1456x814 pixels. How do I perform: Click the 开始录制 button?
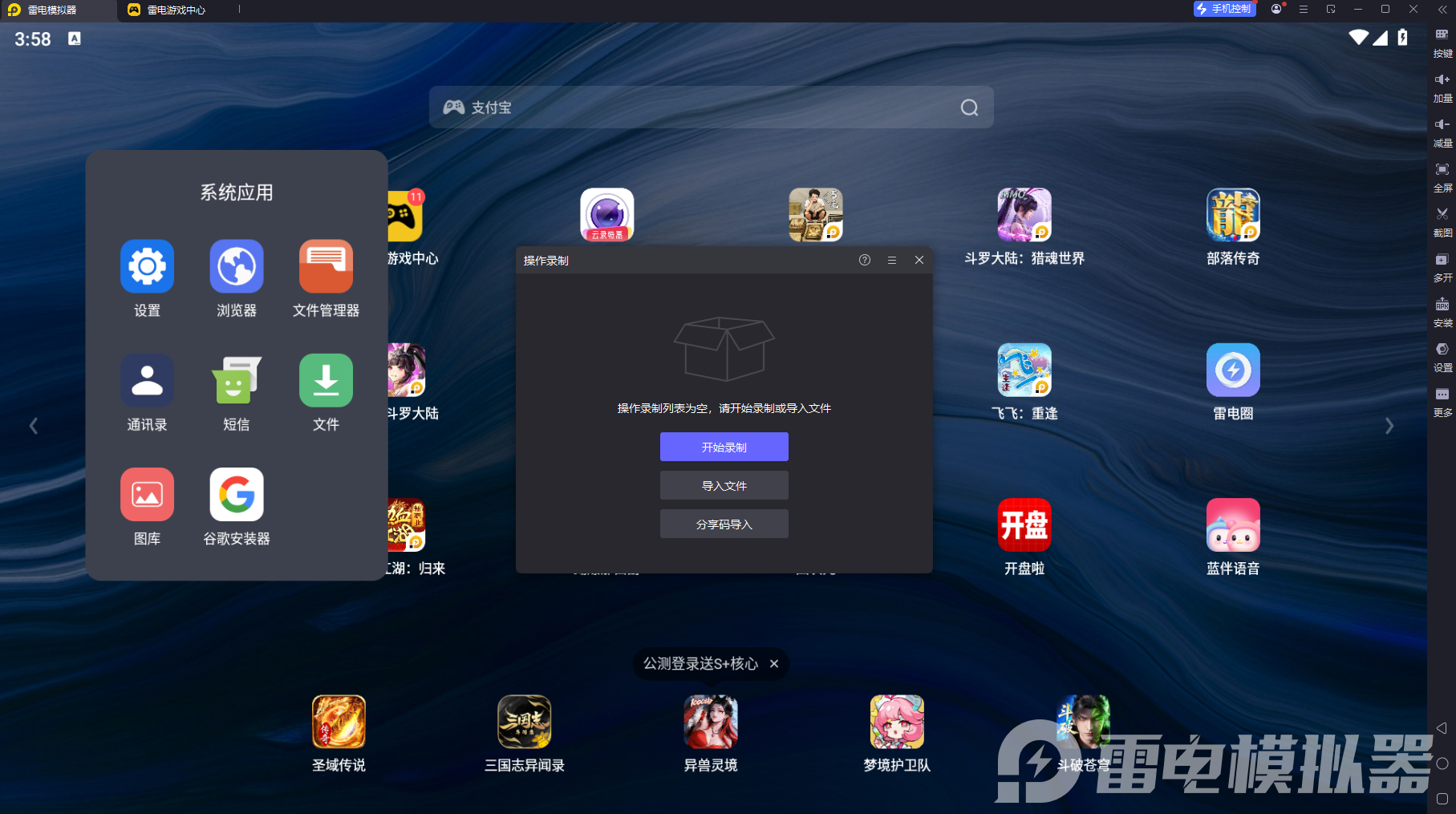click(724, 447)
